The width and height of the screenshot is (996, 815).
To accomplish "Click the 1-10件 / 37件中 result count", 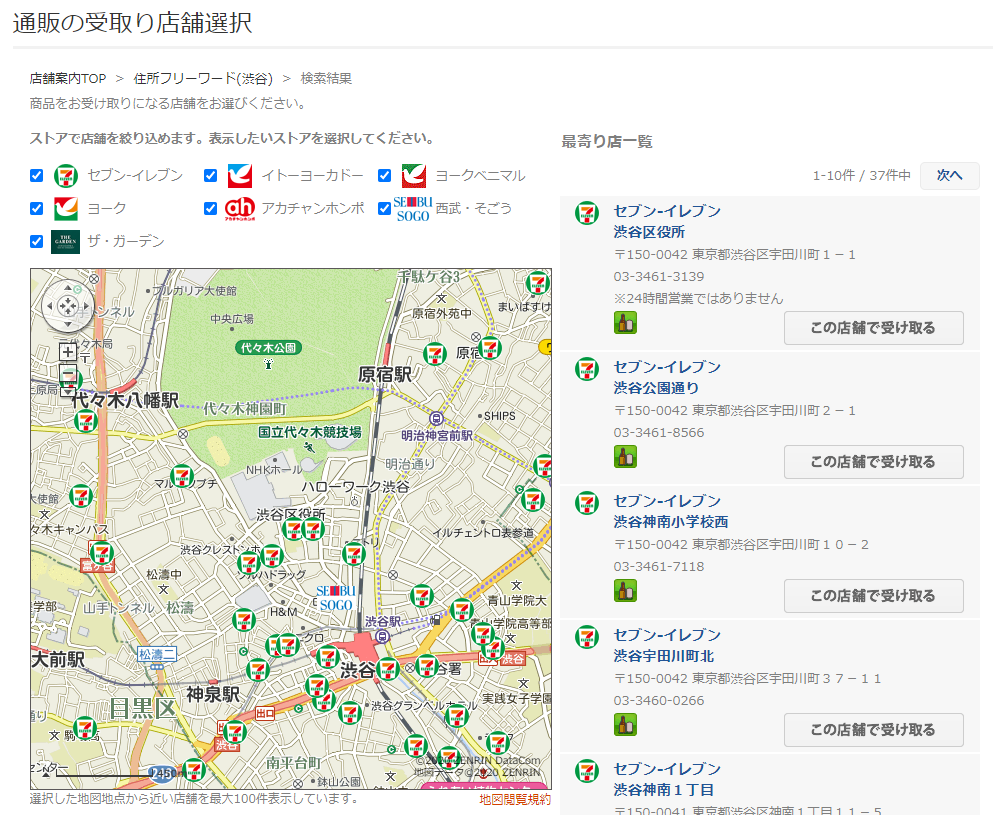I will 861,175.
